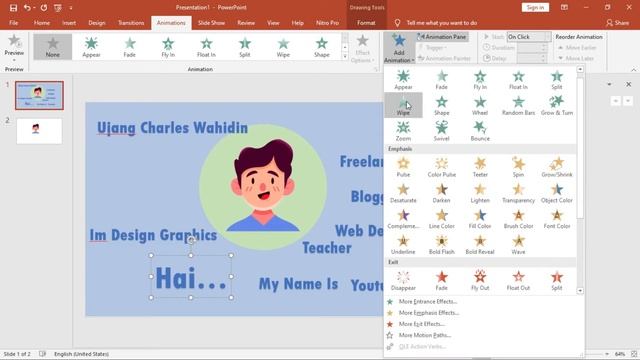Select Fly In entrance effect in dropdown gallery
This screenshot has width=640, height=360.
click(x=480, y=80)
